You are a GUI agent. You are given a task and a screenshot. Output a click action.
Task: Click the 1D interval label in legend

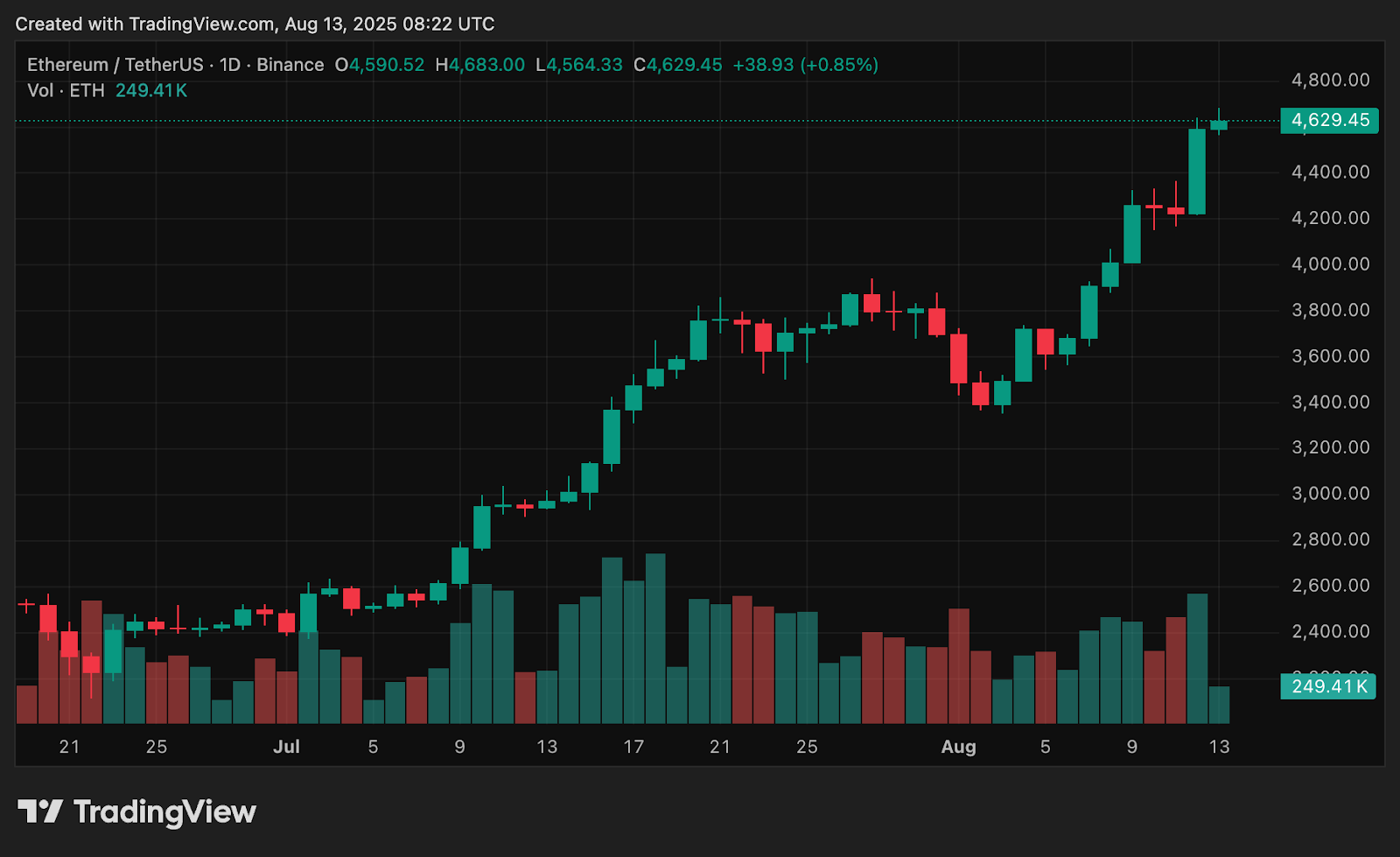pyautogui.click(x=229, y=65)
